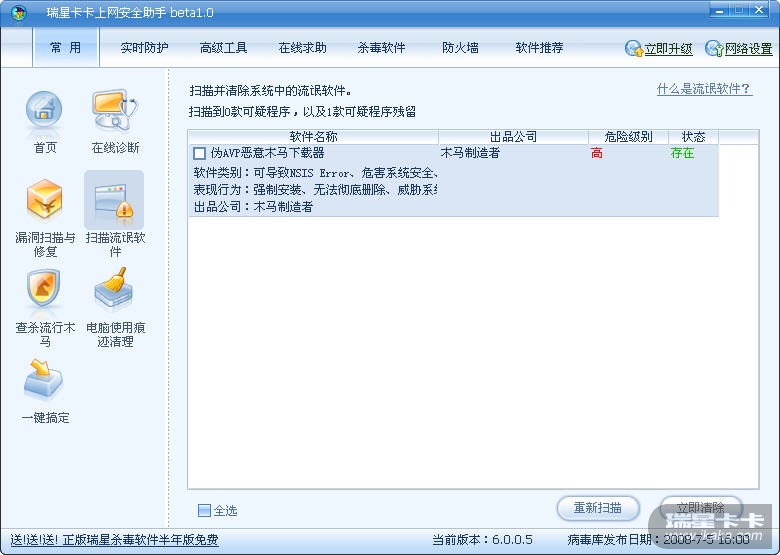Image resolution: width=780 pixels, height=555 pixels.
Task: Open 漏洞扫描与修复 vulnerability scan
Action: tap(44, 201)
